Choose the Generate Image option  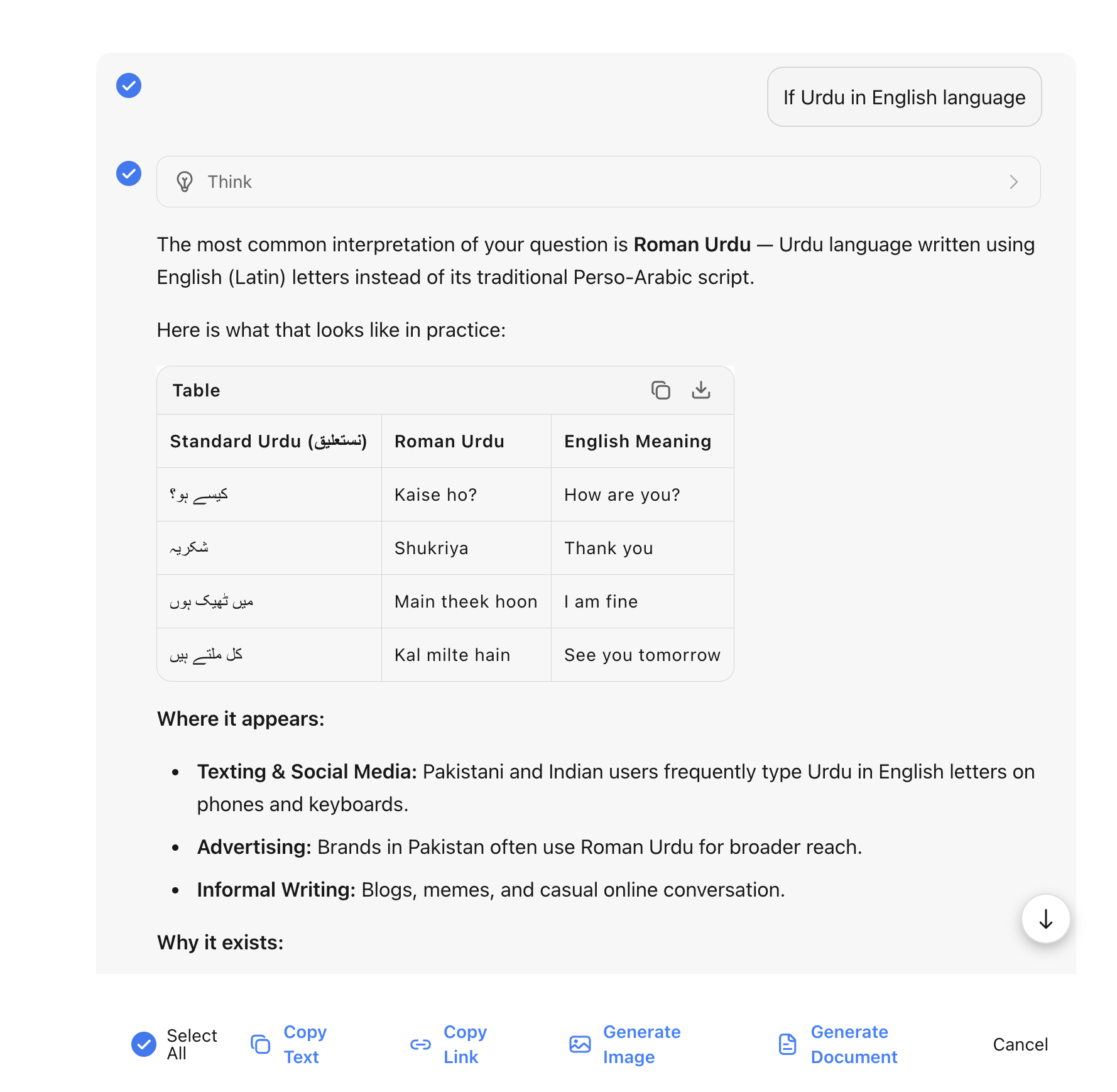point(641,1044)
